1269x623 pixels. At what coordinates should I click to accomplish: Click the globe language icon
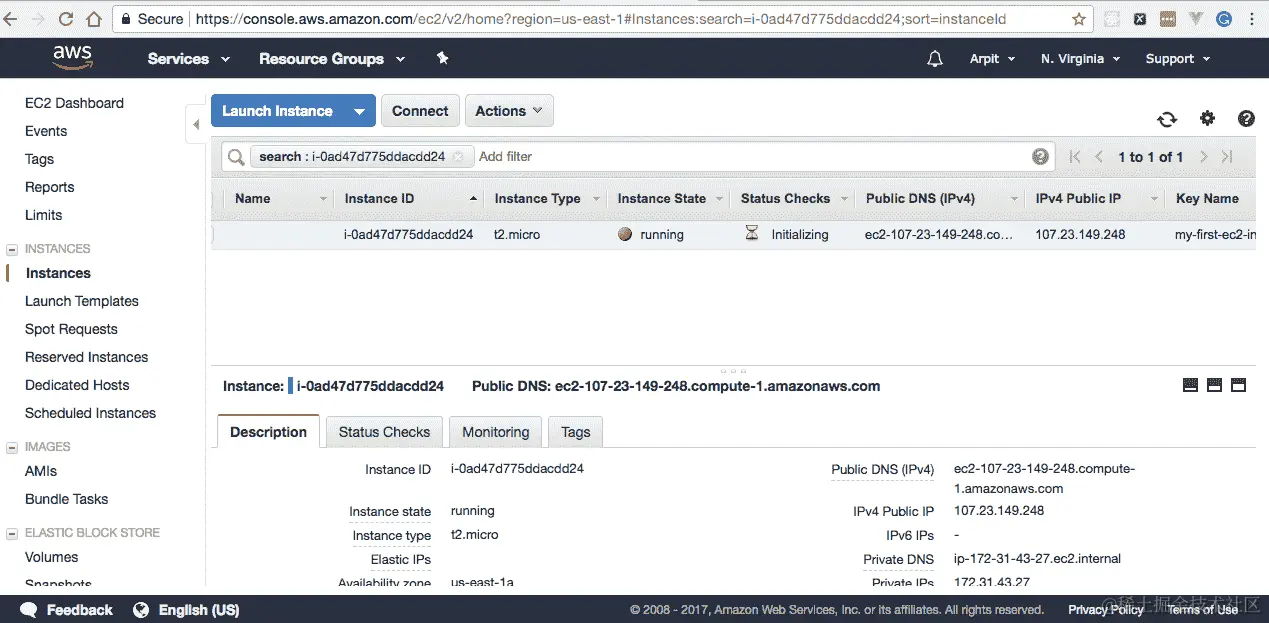[x=141, y=610]
